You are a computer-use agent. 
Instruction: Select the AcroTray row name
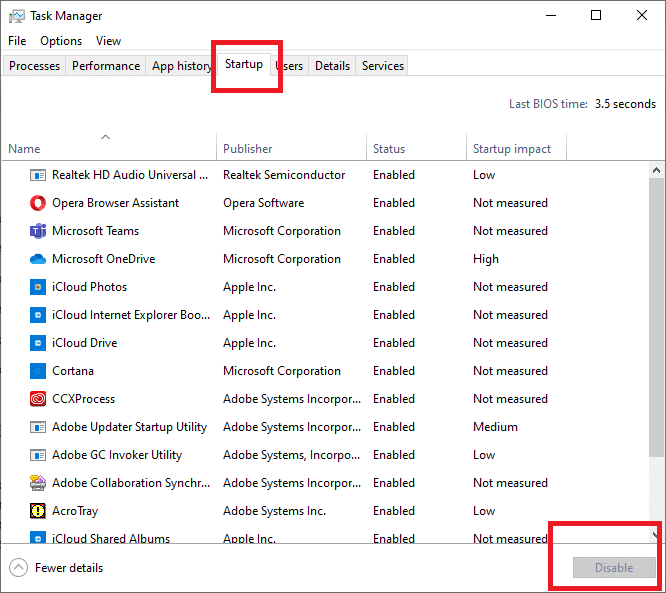click(x=75, y=511)
